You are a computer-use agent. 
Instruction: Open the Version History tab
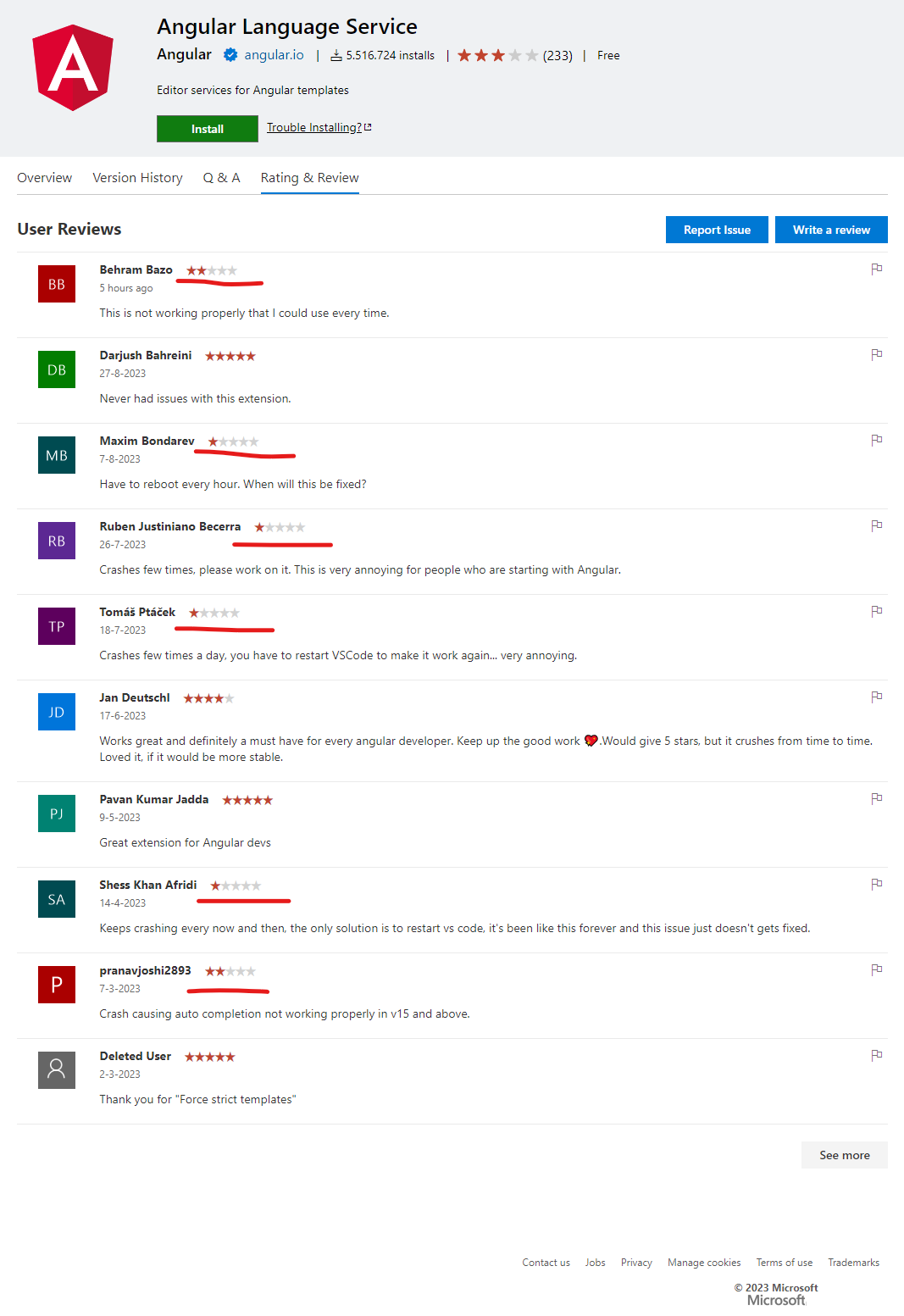pyautogui.click(x=136, y=178)
